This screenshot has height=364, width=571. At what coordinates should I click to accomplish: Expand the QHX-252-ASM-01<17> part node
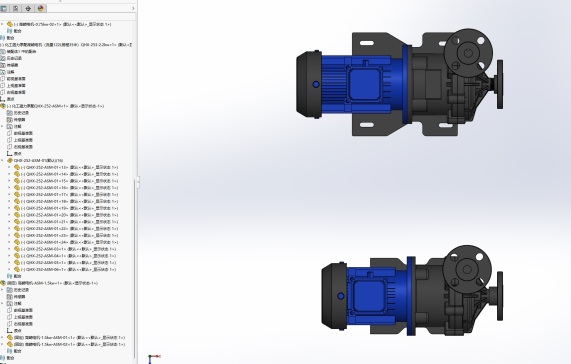(9, 195)
